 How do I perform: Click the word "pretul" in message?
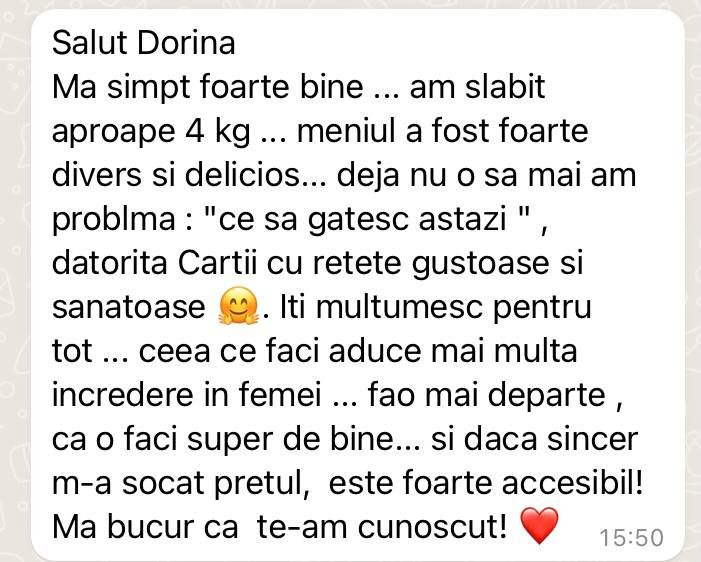coord(262,485)
